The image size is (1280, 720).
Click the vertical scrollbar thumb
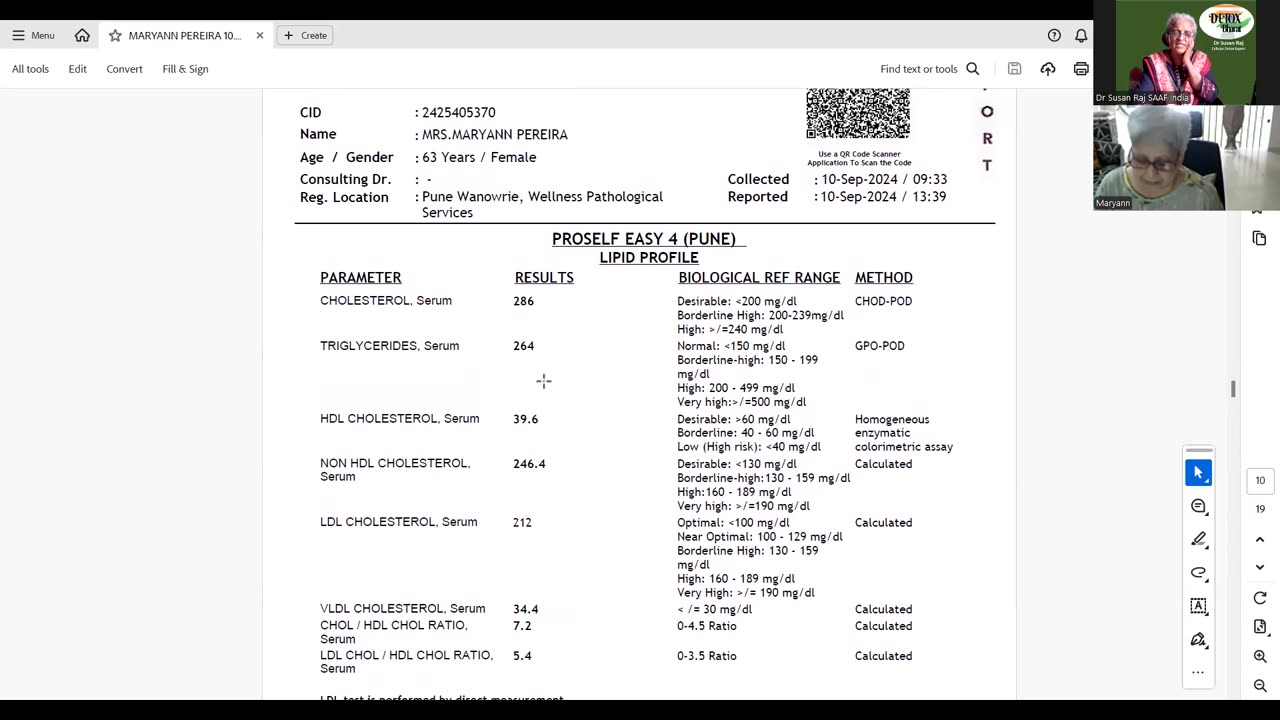click(x=1233, y=389)
